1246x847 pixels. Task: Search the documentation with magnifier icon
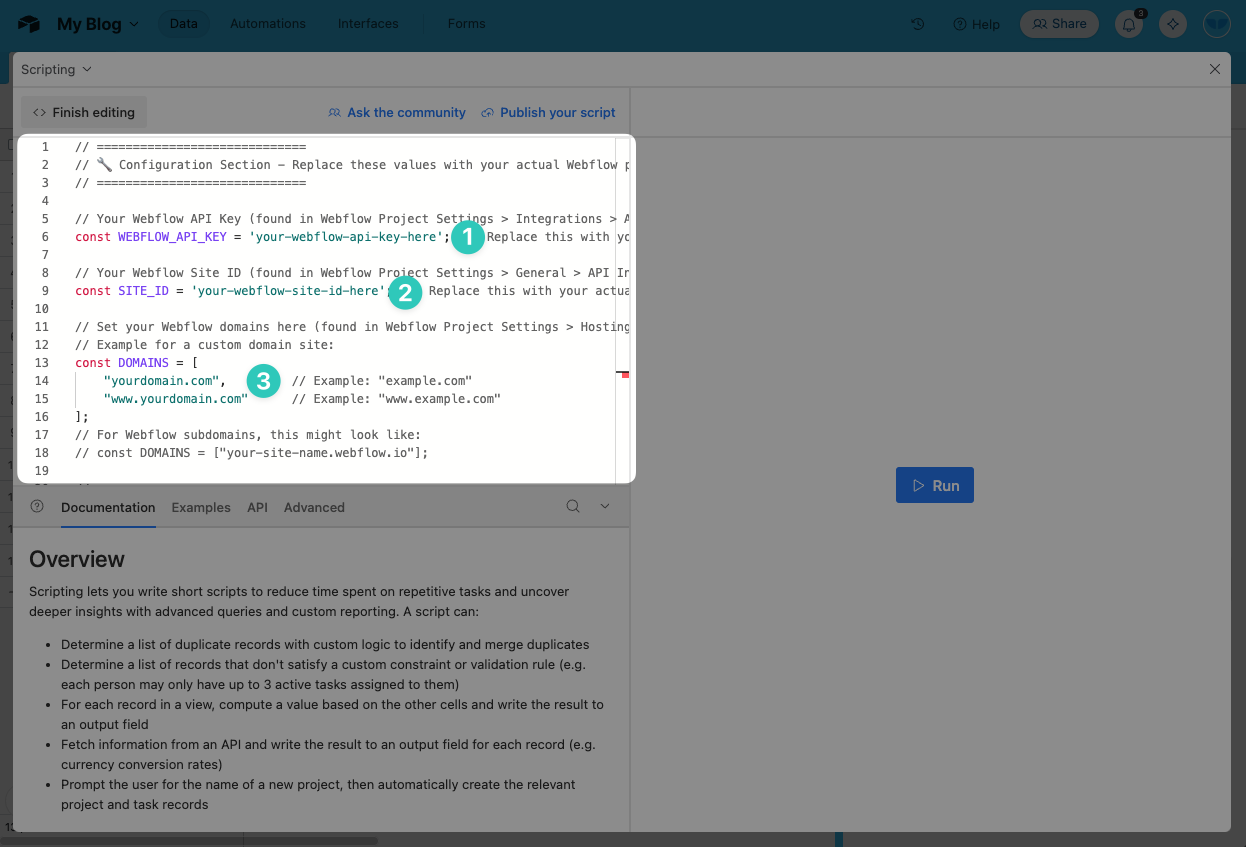tap(573, 506)
